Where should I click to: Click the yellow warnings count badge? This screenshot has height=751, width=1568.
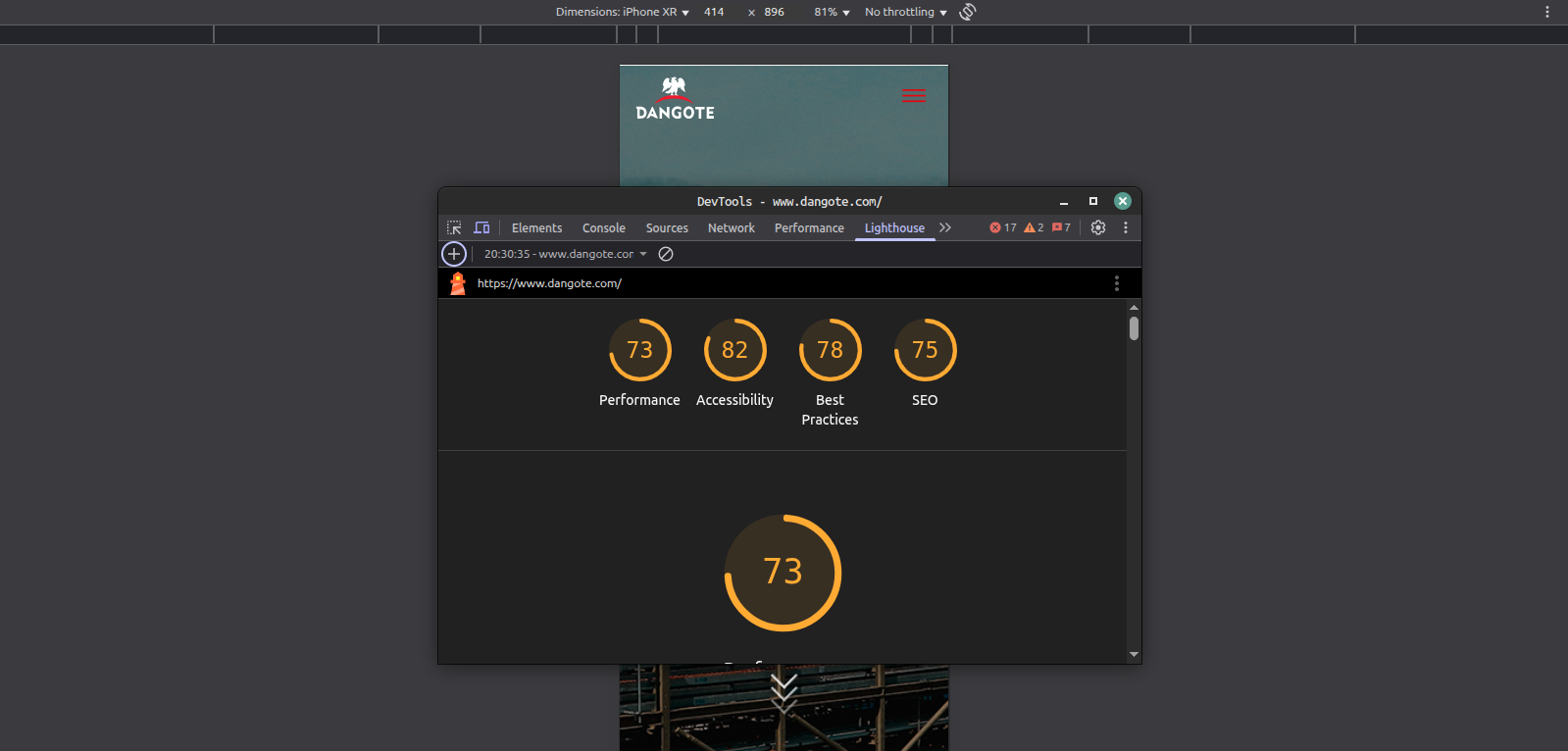tap(1034, 227)
